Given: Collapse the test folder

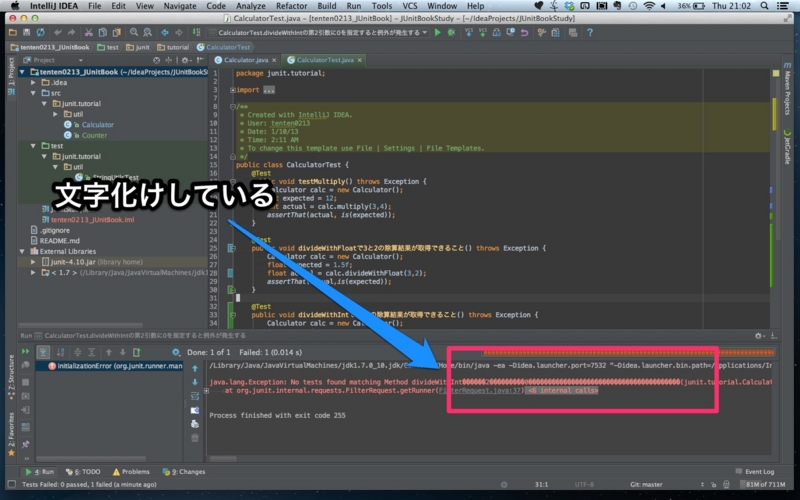Looking at the screenshot, I should (33, 146).
